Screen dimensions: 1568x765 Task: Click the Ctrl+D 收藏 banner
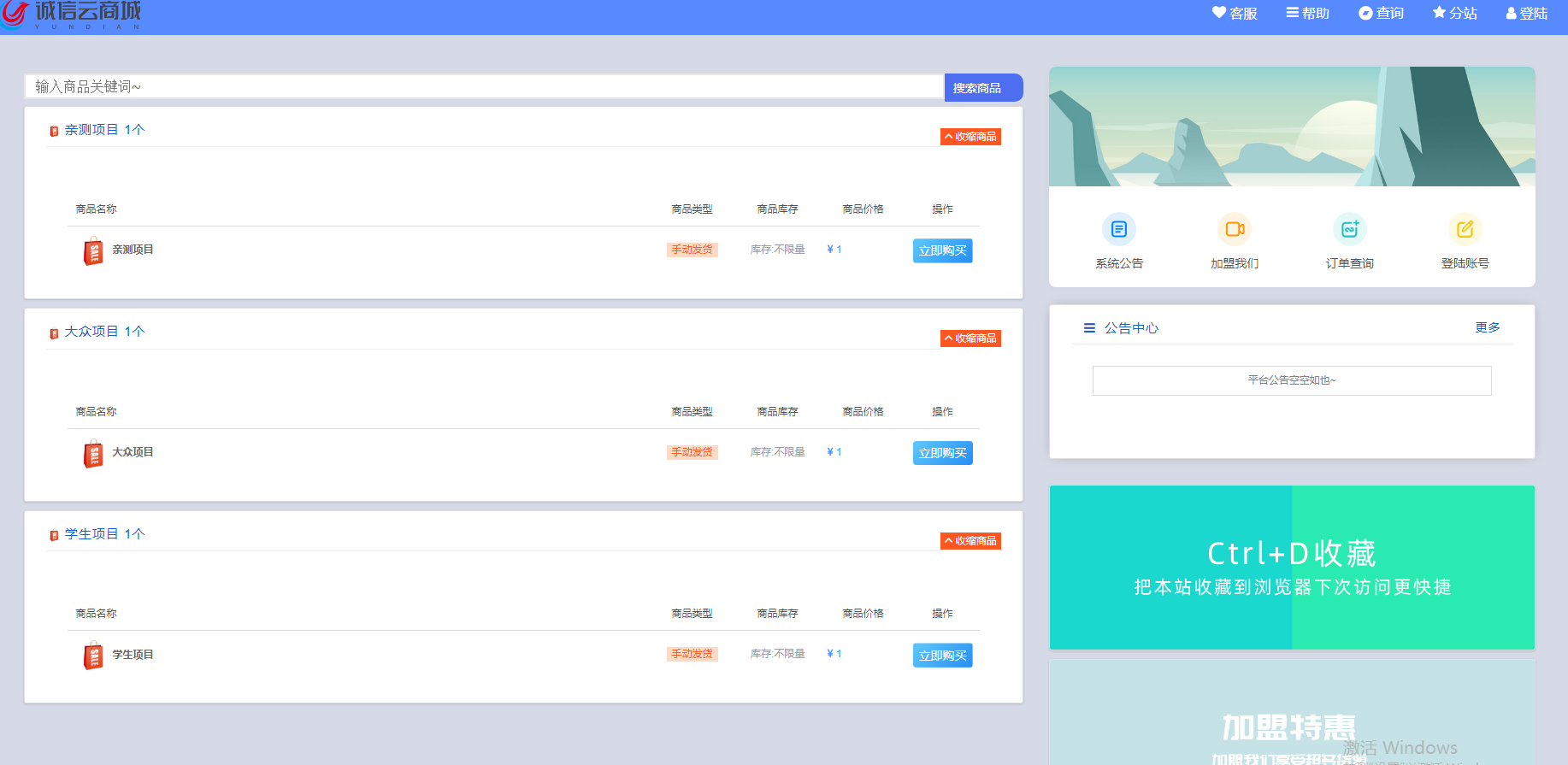tap(1291, 568)
